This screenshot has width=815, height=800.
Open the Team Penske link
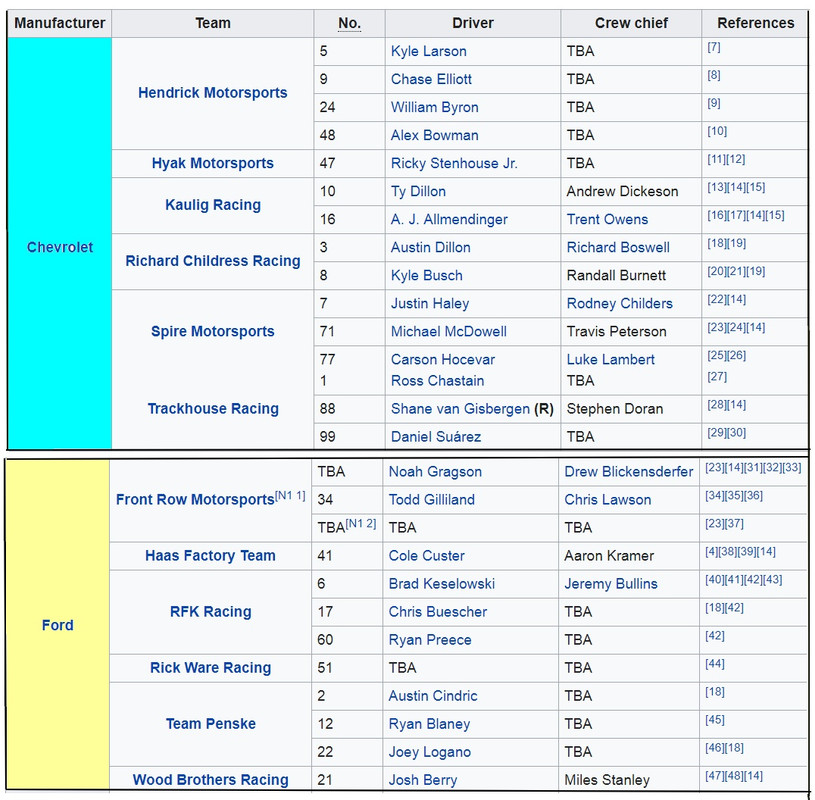point(211,724)
